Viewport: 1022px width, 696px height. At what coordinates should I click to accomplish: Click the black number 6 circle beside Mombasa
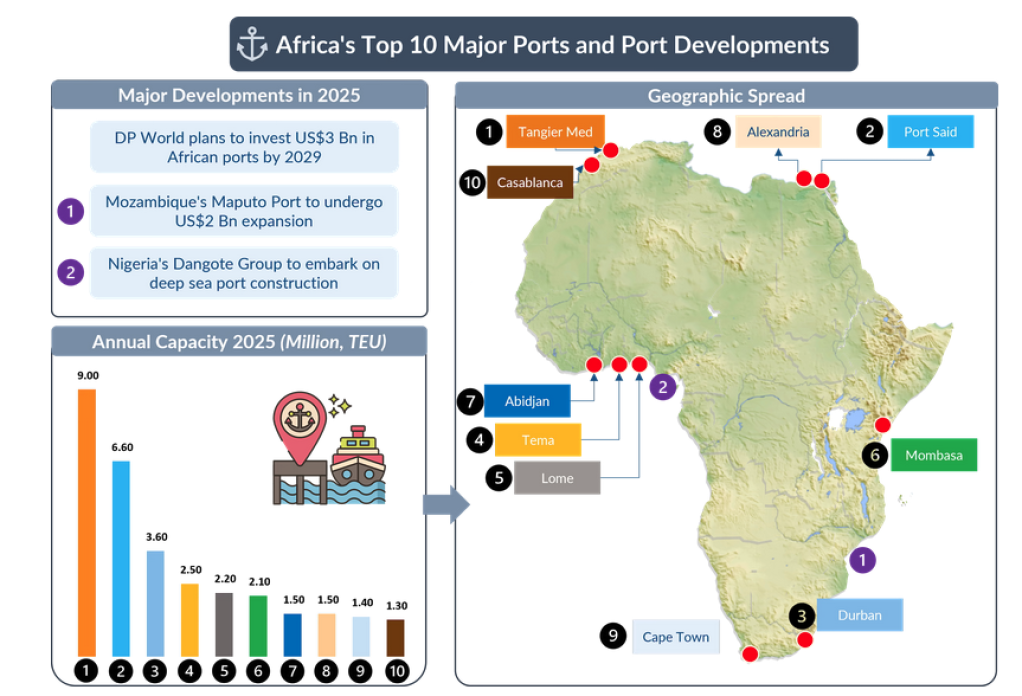coord(875,455)
